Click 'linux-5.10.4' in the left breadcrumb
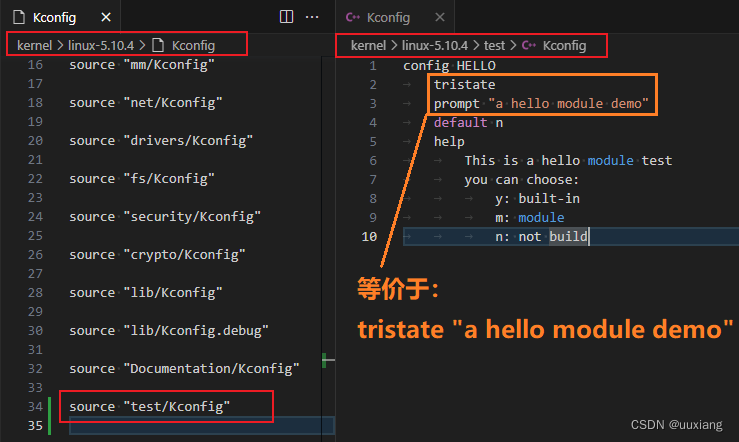The image size is (739, 442). click(x=101, y=45)
